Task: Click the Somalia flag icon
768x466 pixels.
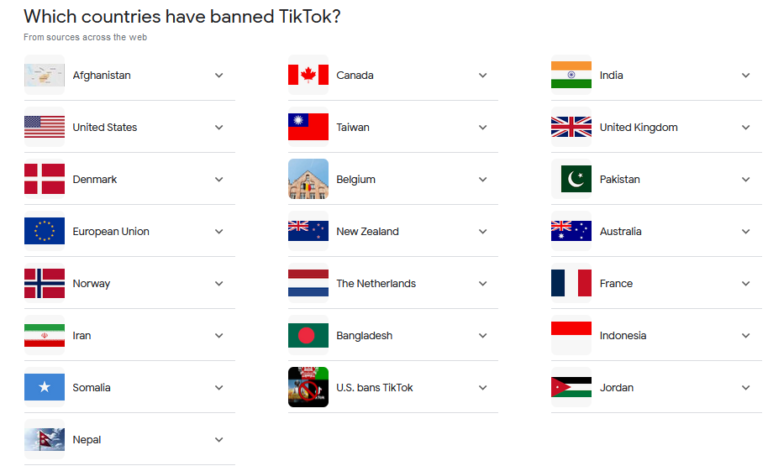Action: point(44,387)
